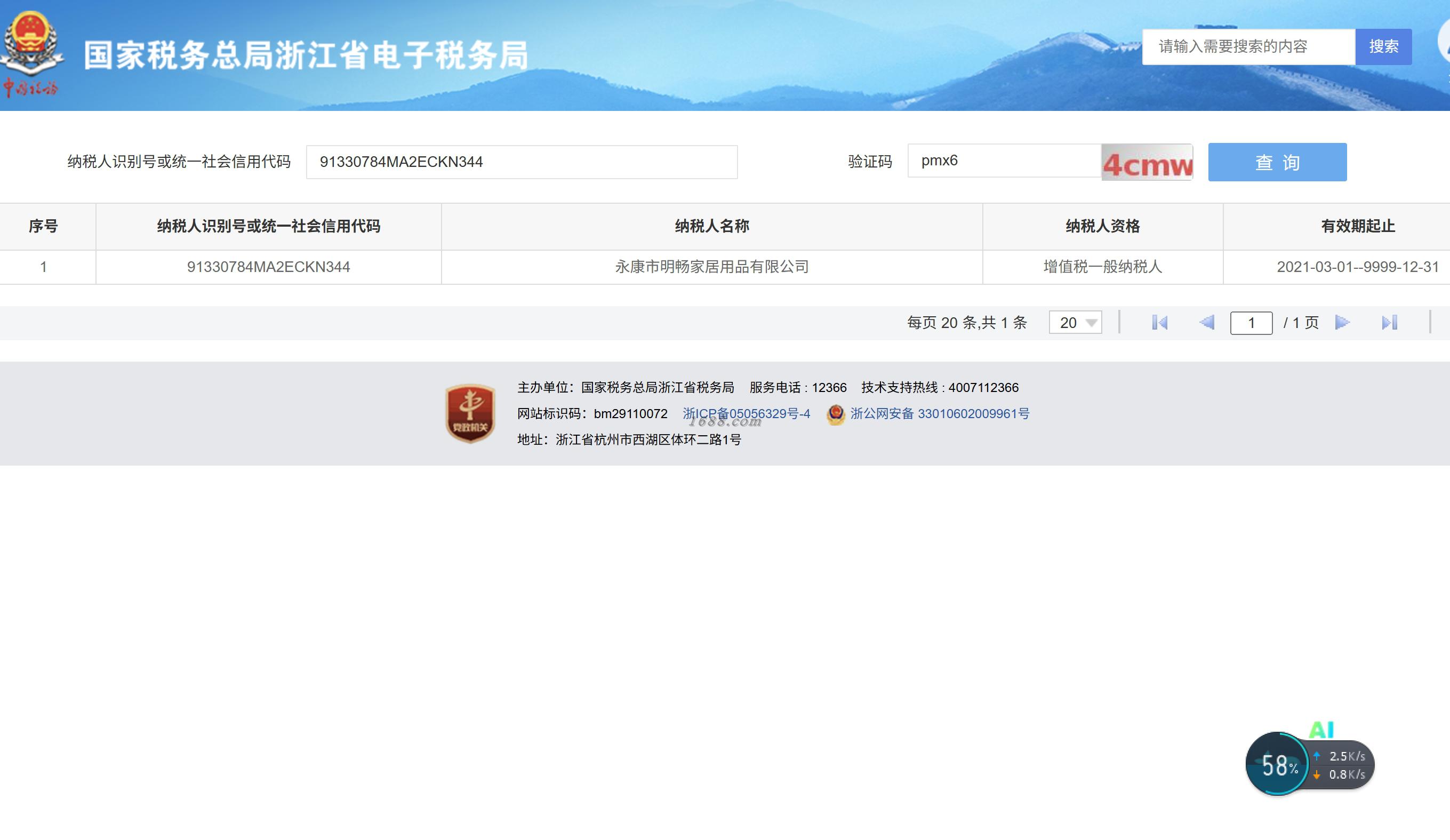Click the 验证码 label
Screen dimensions: 1450x840
click(870, 162)
